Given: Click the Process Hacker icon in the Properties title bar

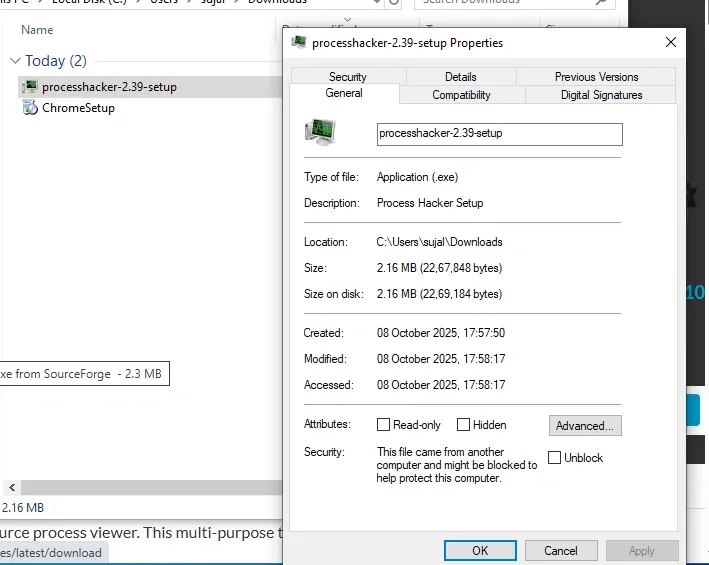Looking at the screenshot, I should [x=299, y=42].
